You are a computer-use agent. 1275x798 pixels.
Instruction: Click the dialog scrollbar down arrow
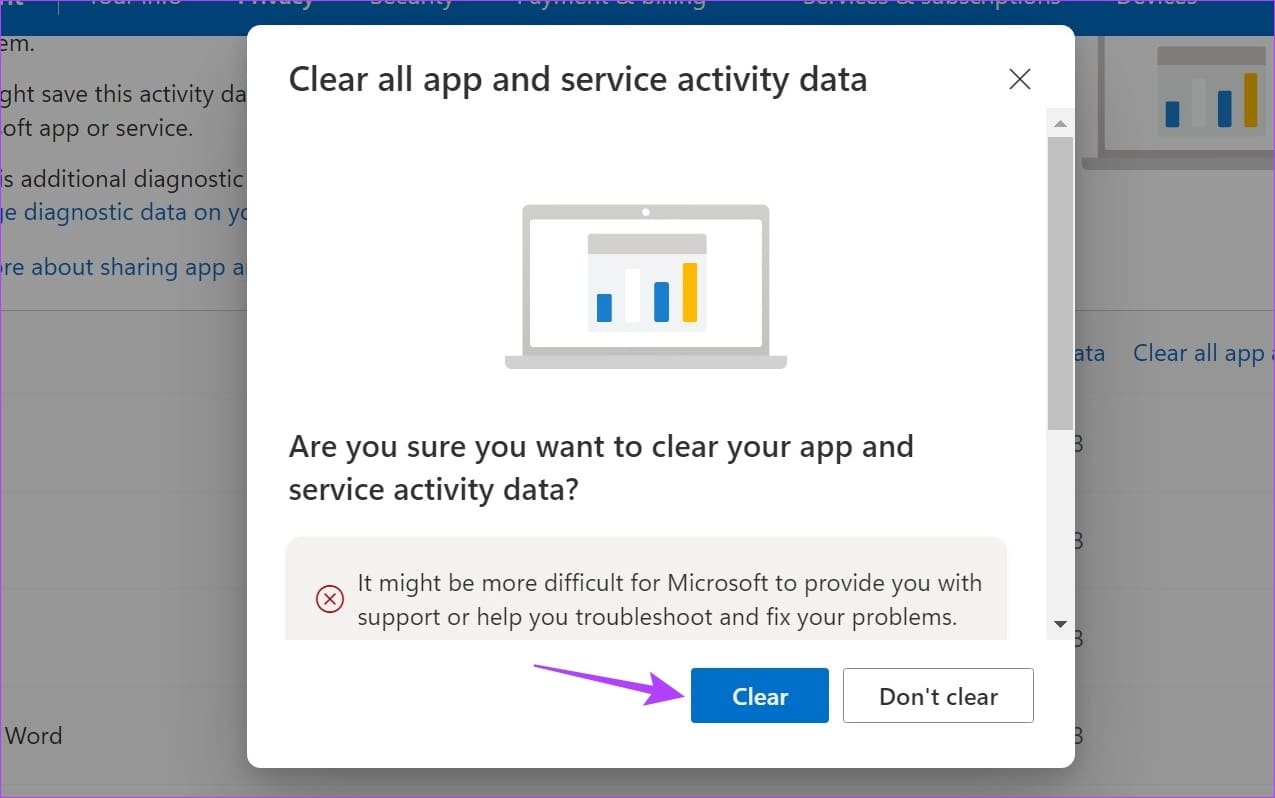[x=1060, y=625]
